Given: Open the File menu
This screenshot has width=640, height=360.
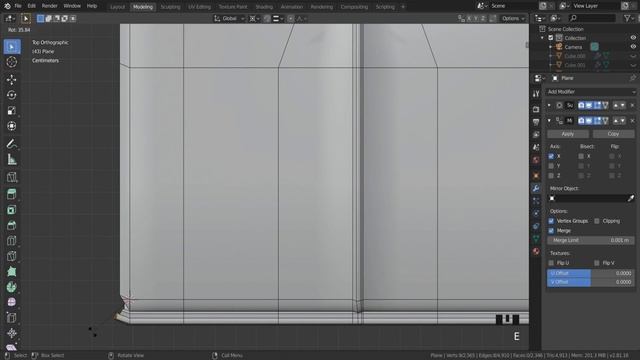Looking at the screenshot, I should point(18,6).
